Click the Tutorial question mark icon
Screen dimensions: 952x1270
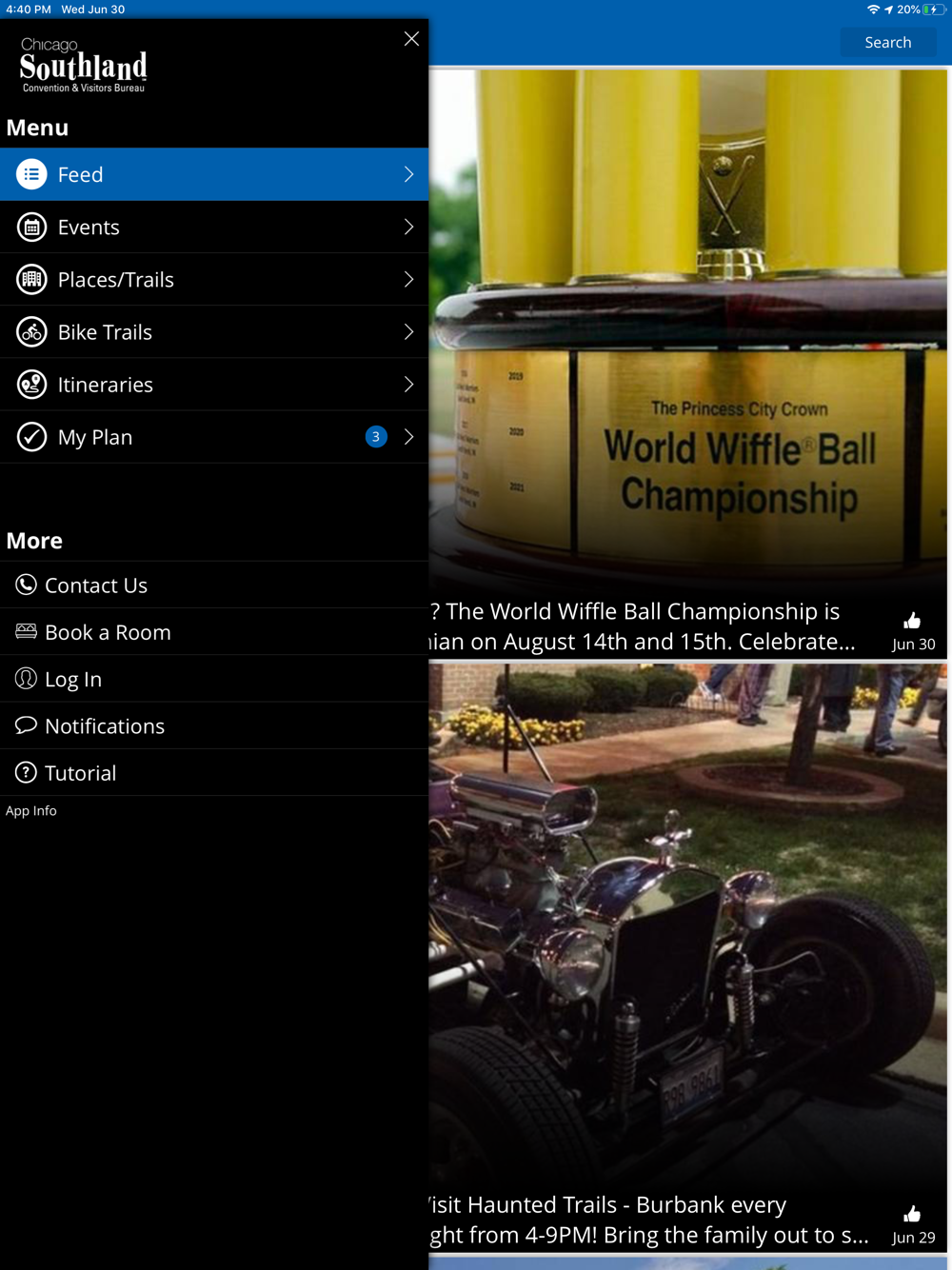tap(26, 772)
